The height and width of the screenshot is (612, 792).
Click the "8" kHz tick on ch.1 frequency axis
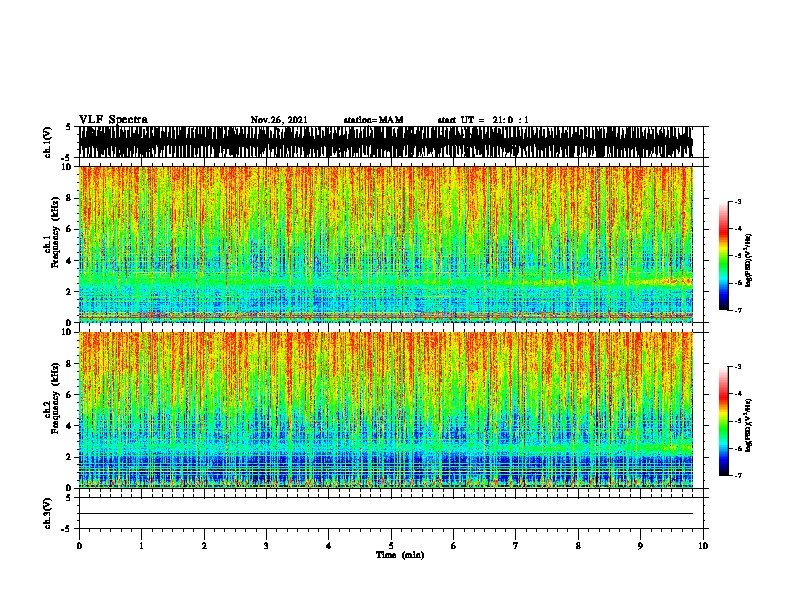click(x=70, y=198)
